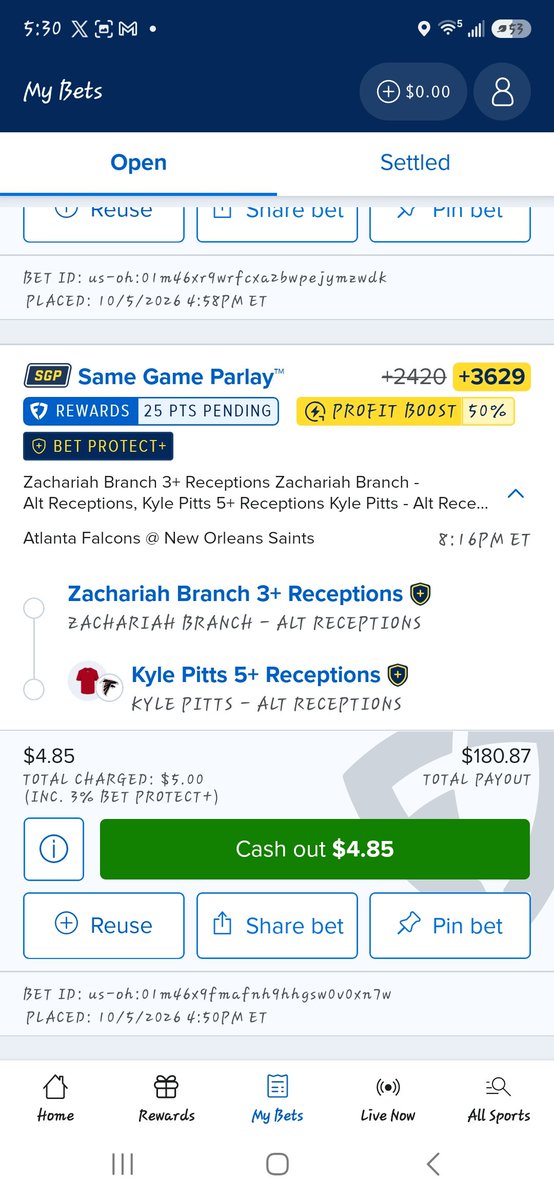Screen dimensions: 554x1200
Task: Open the user account profile icon
Action: click(x=502, y=92)
